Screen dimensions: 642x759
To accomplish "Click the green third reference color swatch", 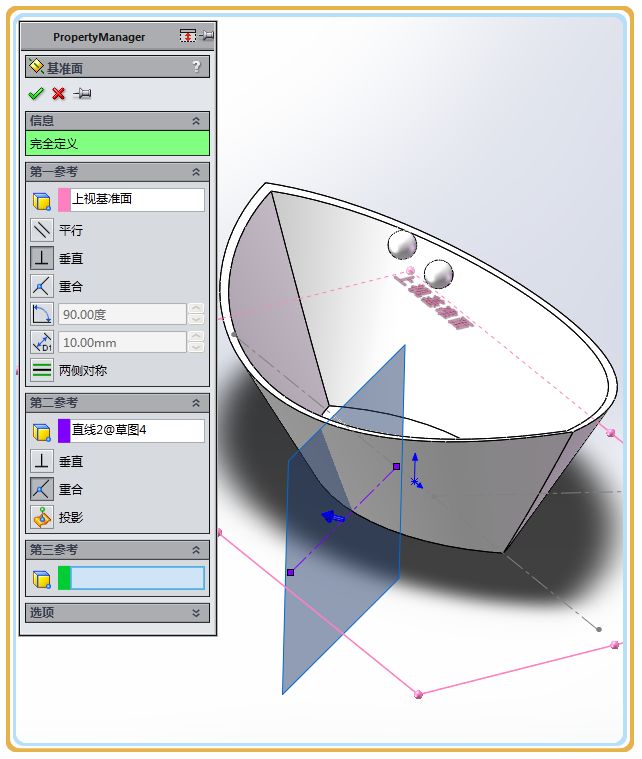I will pos(64,578).
